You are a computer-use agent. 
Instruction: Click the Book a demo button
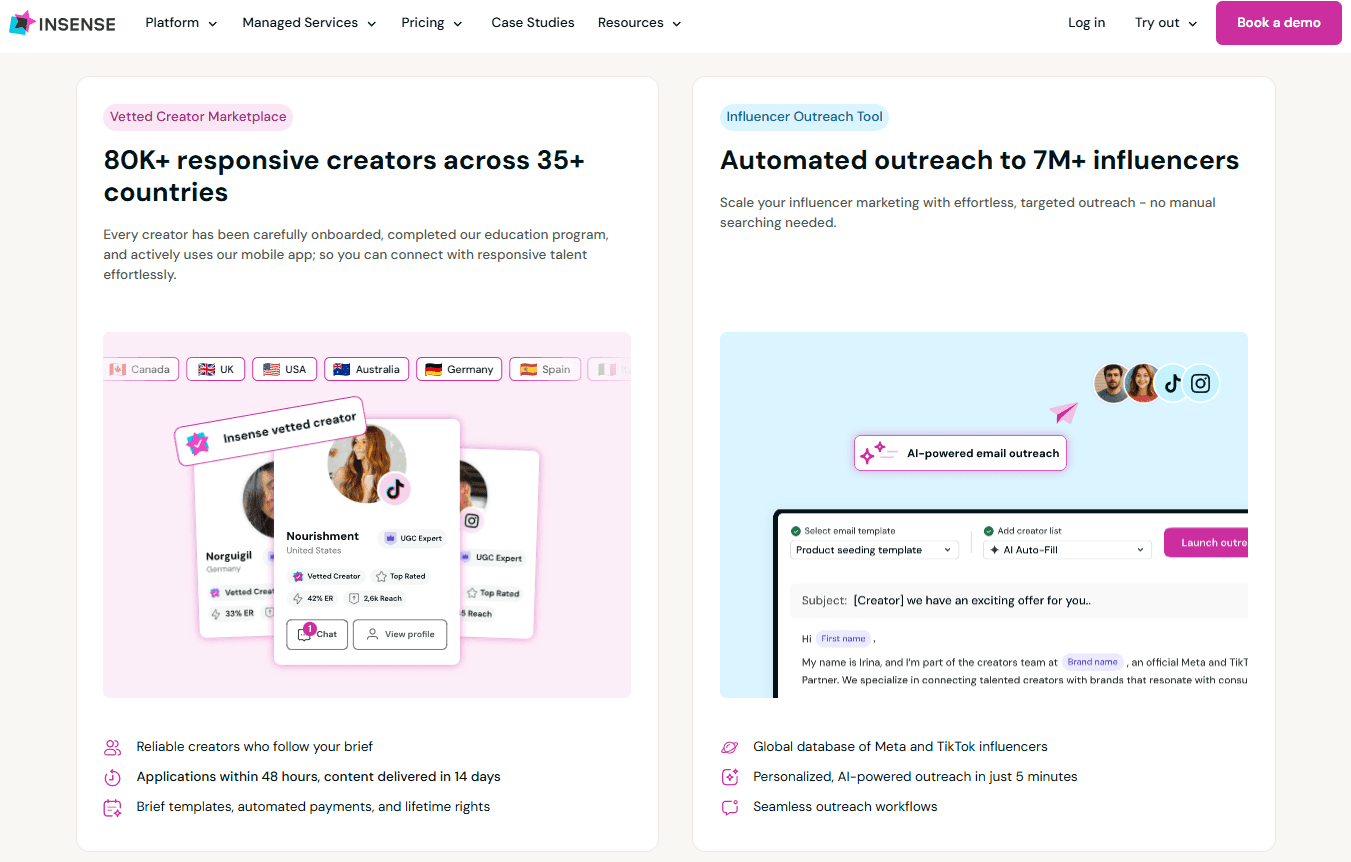(1278, 23)
